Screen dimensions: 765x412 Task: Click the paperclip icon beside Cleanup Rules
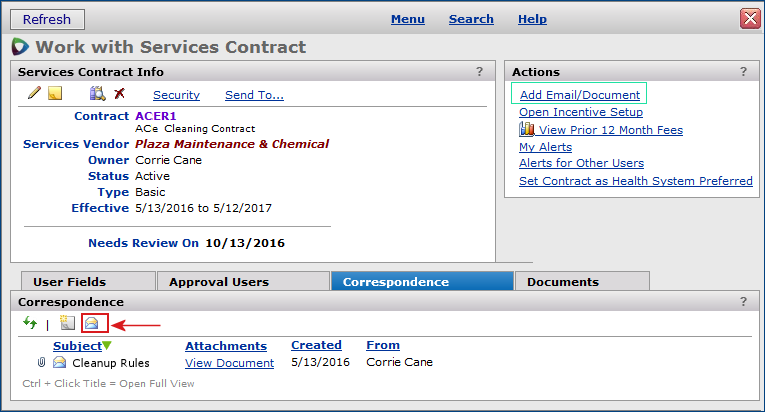[41, 363]
